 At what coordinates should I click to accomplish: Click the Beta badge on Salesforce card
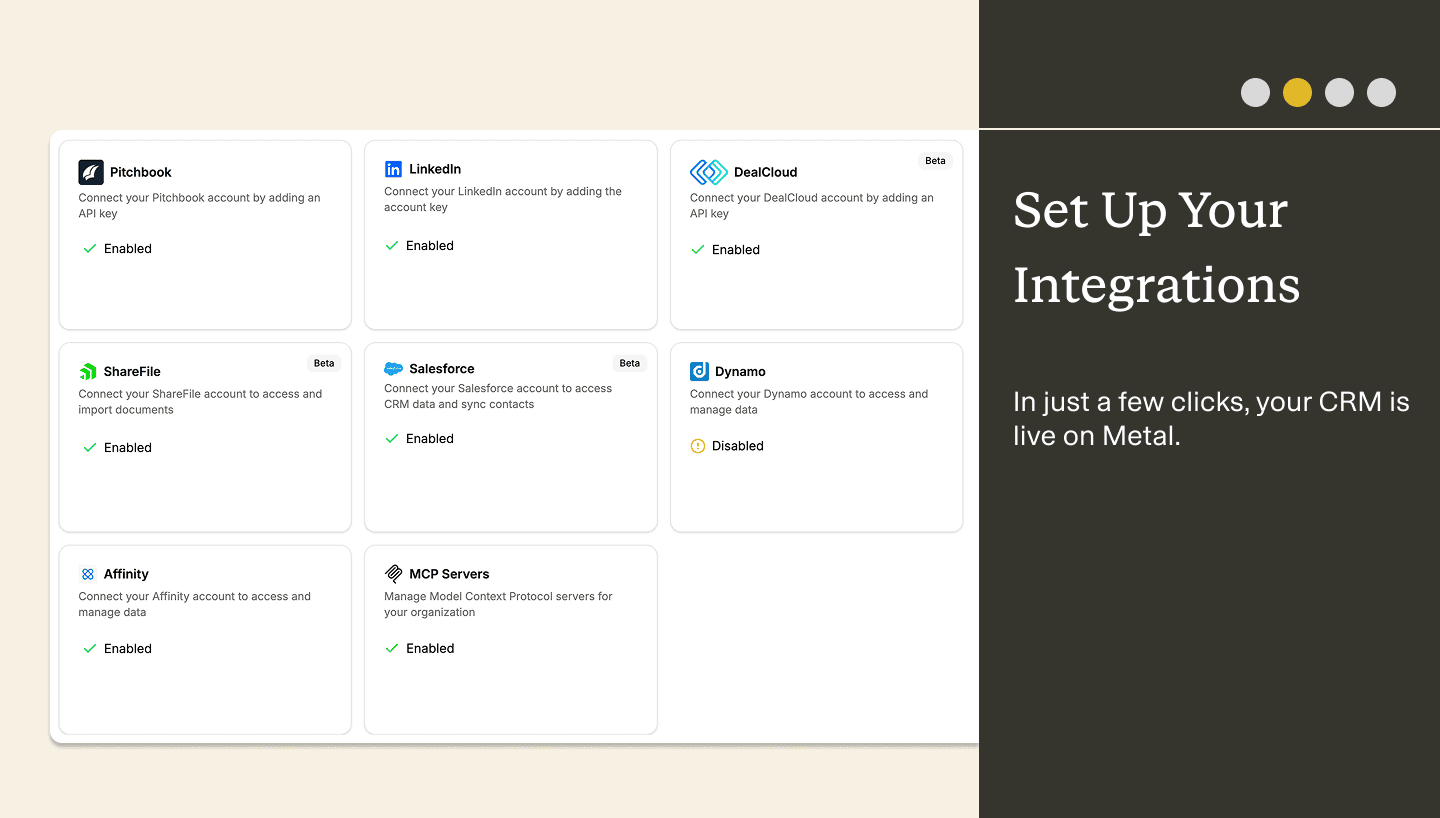coord(629,364)
